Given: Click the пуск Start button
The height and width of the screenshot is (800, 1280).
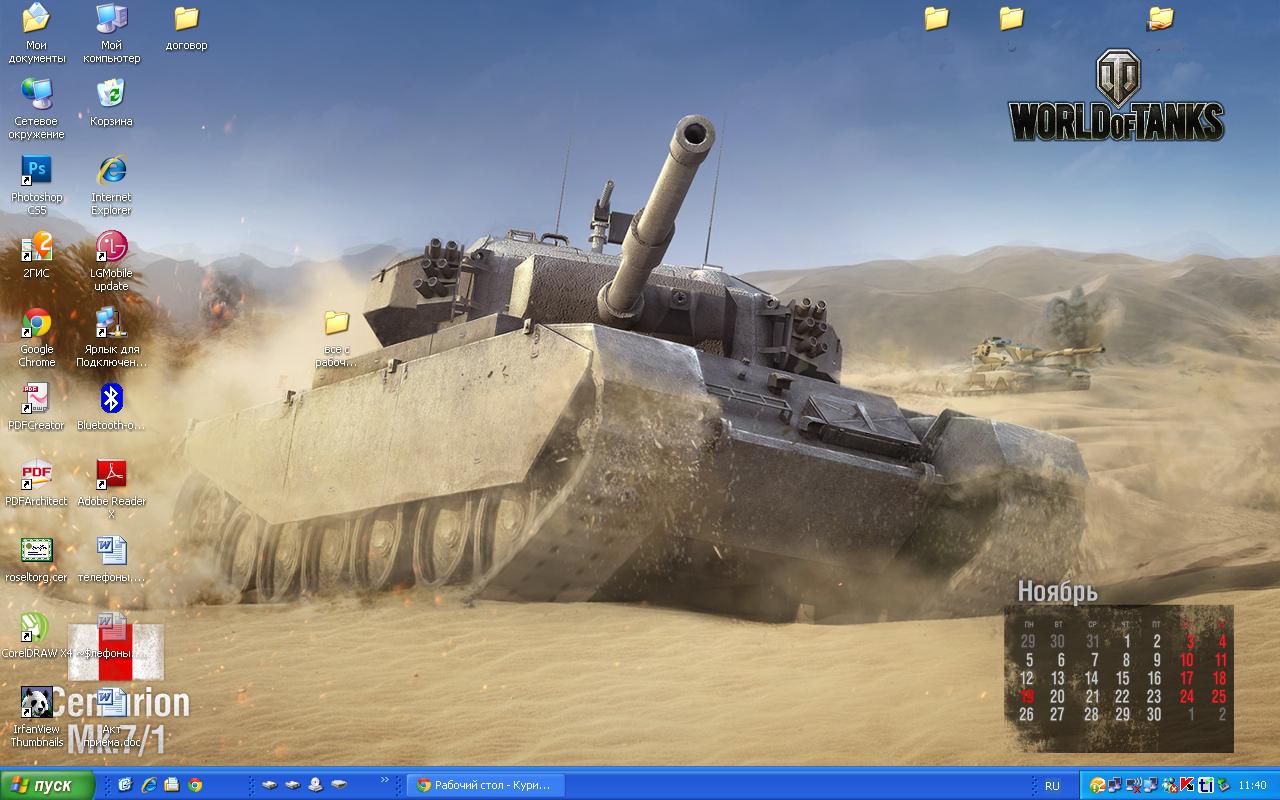Looking at the screenshot, I should point(47,785).
